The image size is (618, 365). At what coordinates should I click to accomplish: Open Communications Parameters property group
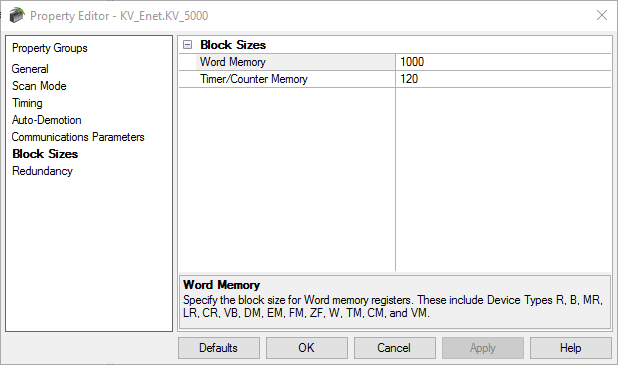click(78, 137)
